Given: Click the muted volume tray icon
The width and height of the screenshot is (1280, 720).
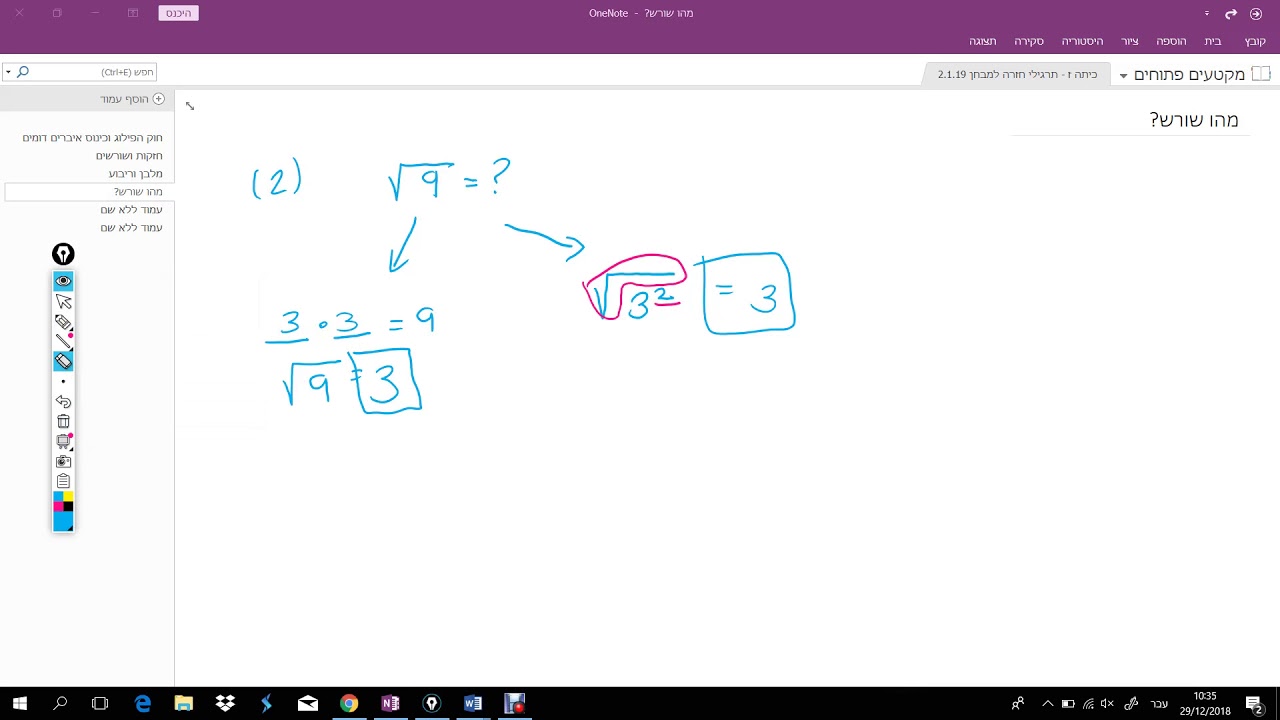Looking at the screenshot, I should coord(1109,703).
